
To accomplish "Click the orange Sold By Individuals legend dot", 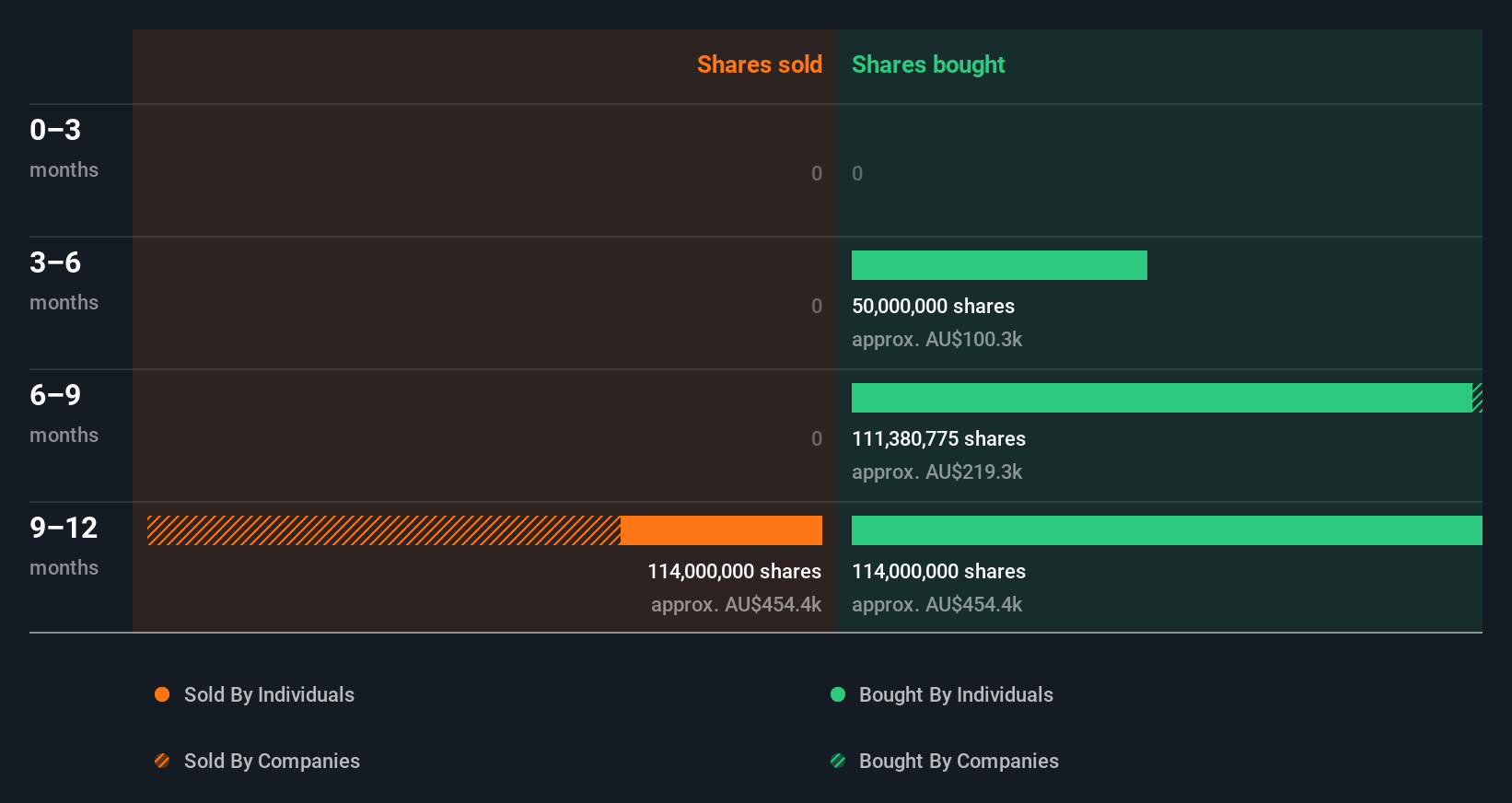I will click(162, 694).
